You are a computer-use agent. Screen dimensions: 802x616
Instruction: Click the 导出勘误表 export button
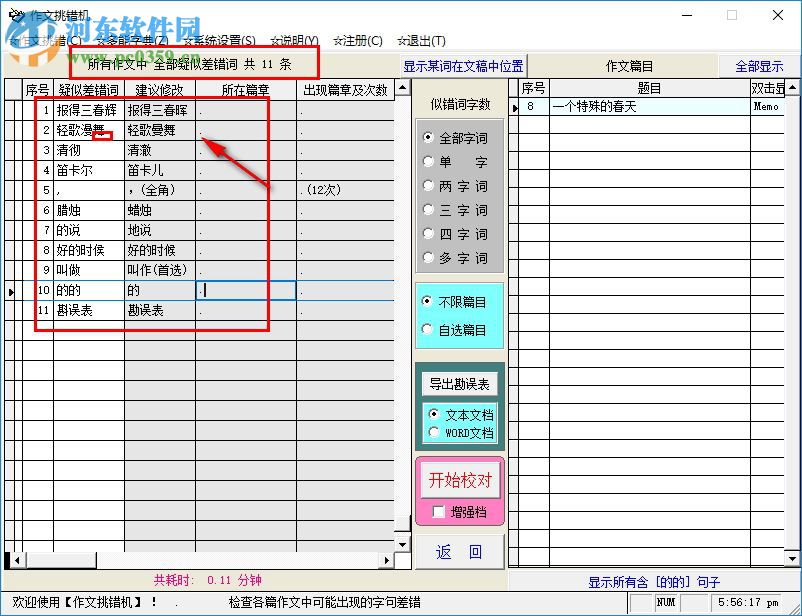tap(459, 382)
